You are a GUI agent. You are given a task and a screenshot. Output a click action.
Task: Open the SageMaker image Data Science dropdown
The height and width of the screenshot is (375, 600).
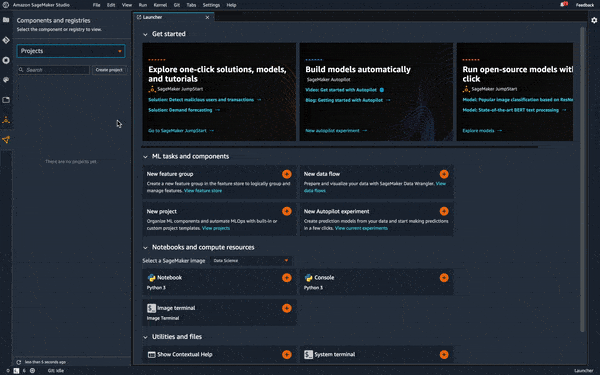click(251, 261)
